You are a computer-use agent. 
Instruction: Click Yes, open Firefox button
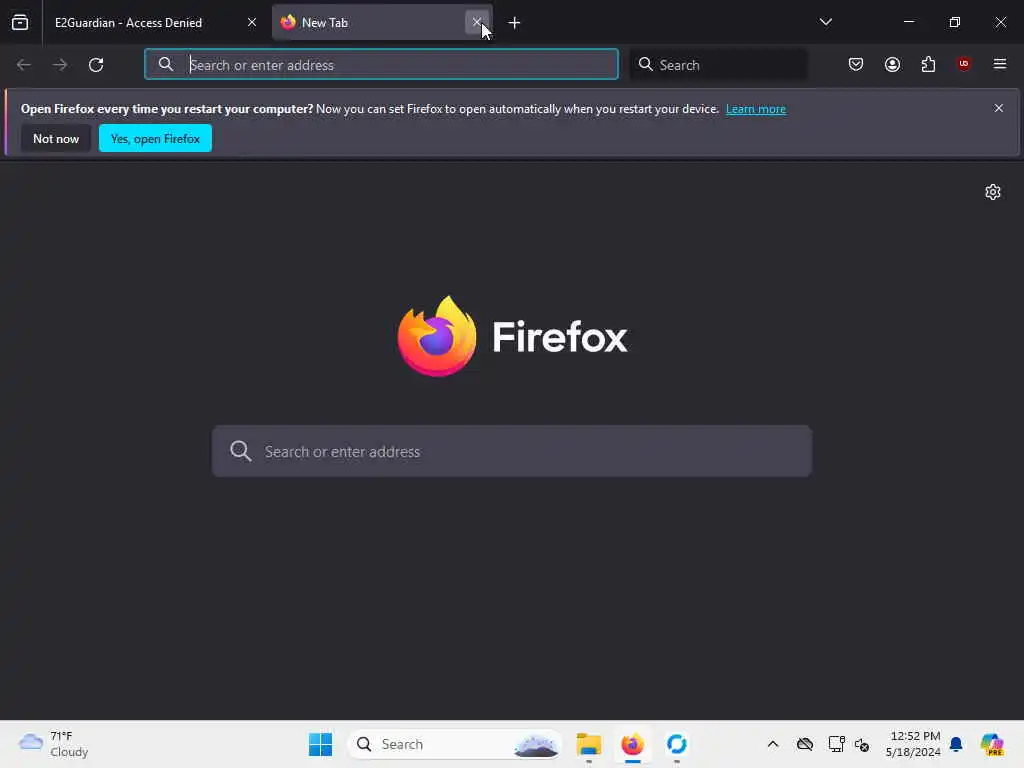(x=155, y=138)
